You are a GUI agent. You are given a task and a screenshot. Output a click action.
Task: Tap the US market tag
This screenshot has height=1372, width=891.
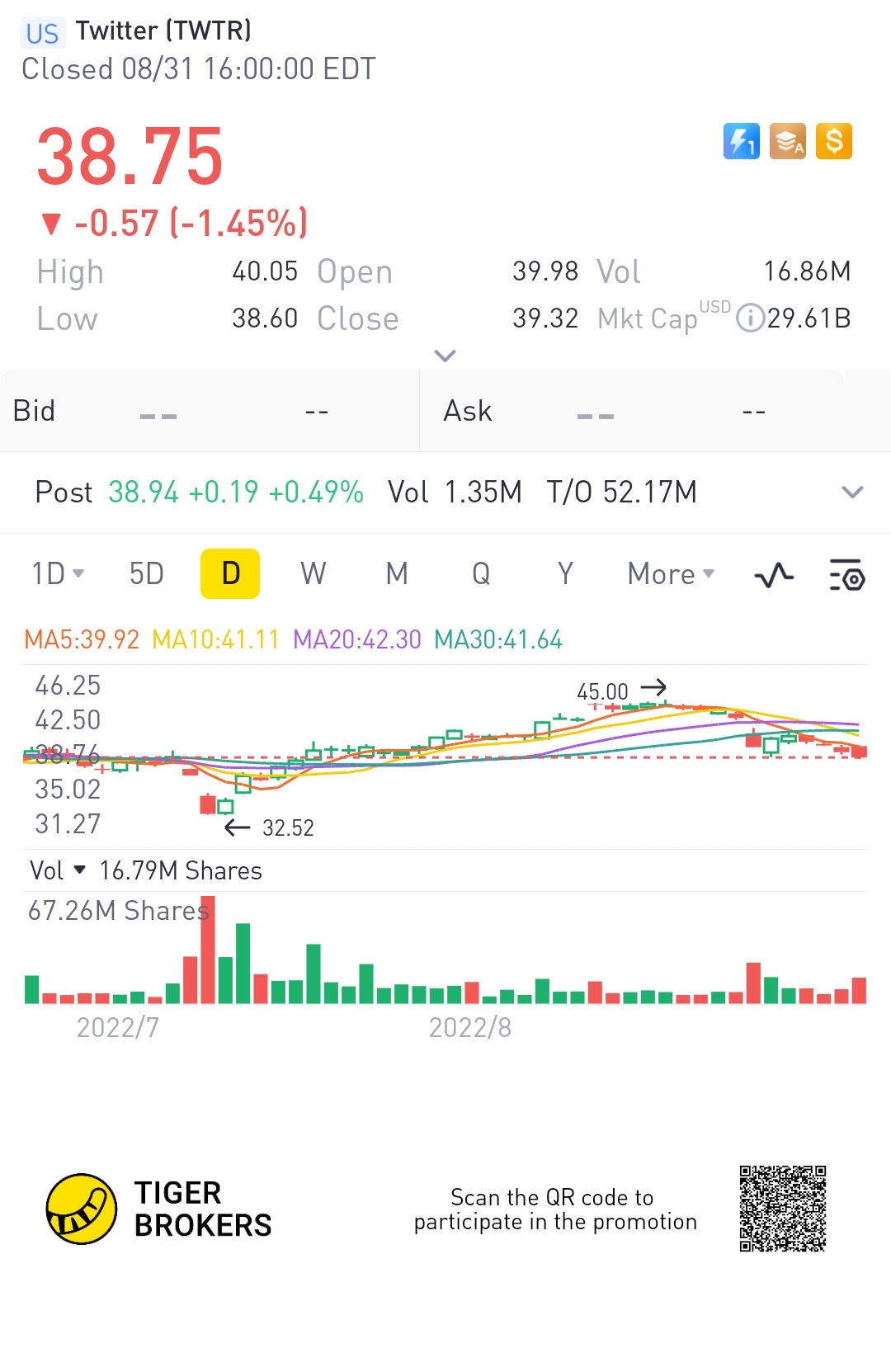(42, 33)
